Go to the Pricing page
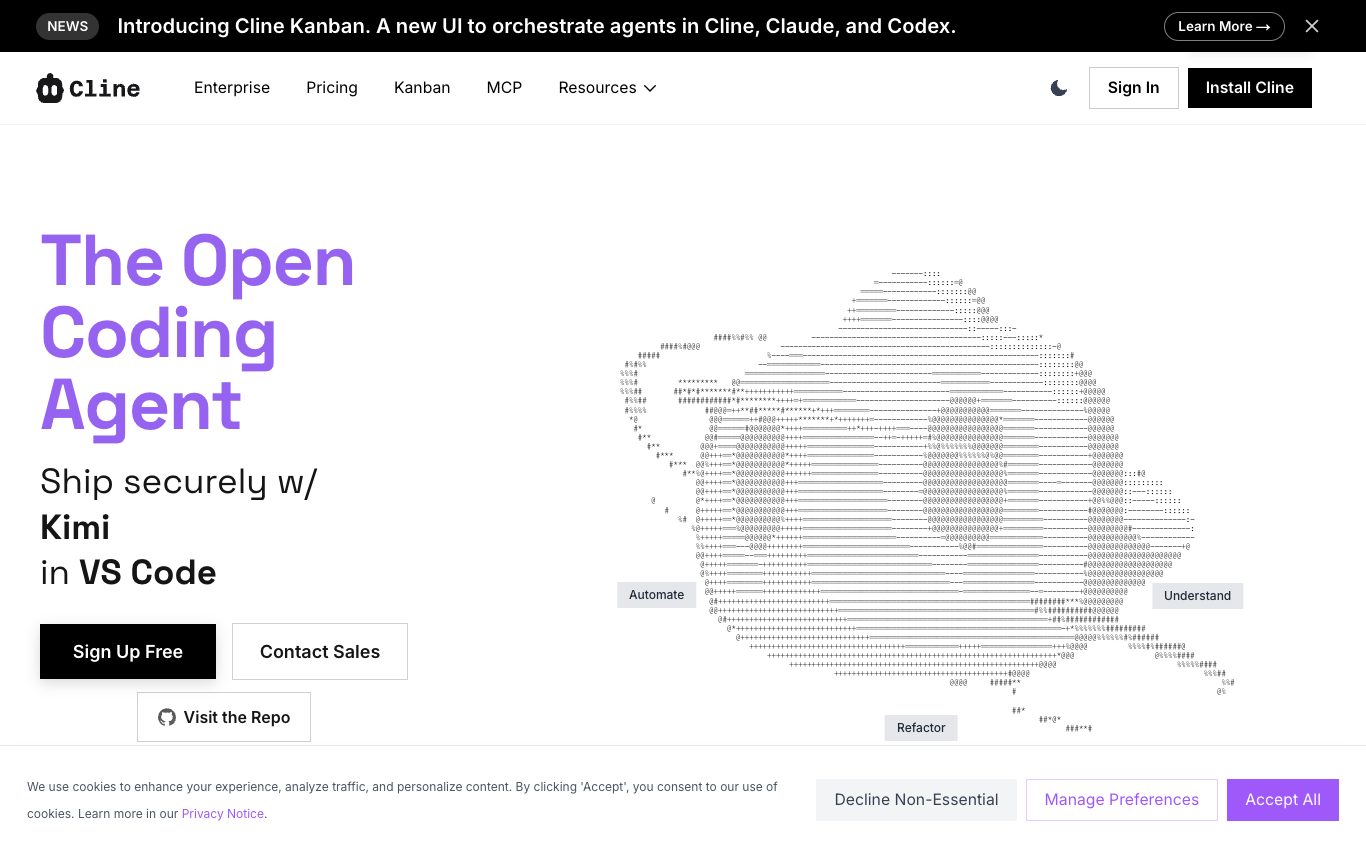Viewport: 1366px width, 854px height. [x=332, y=88]
